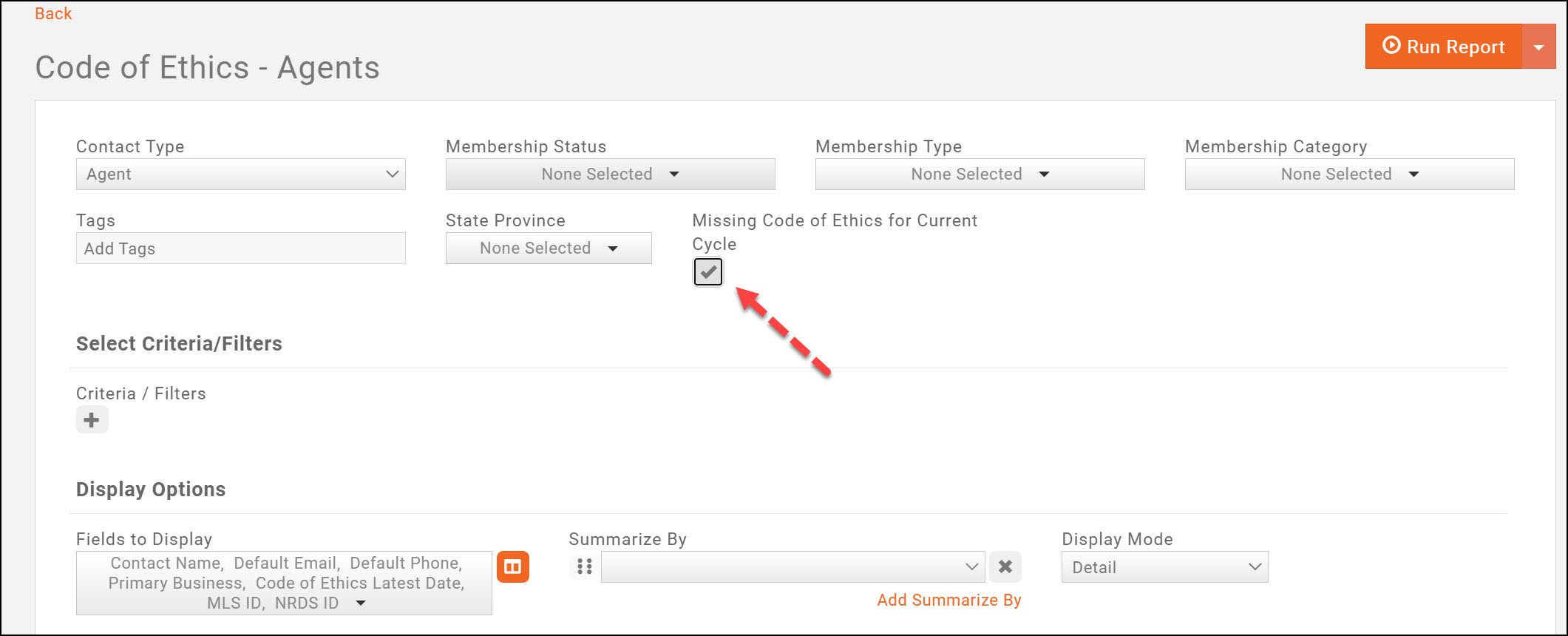Screen dimensions: 1568x636
Task: Open the fields selector with orange column icon
Action: 513,566
